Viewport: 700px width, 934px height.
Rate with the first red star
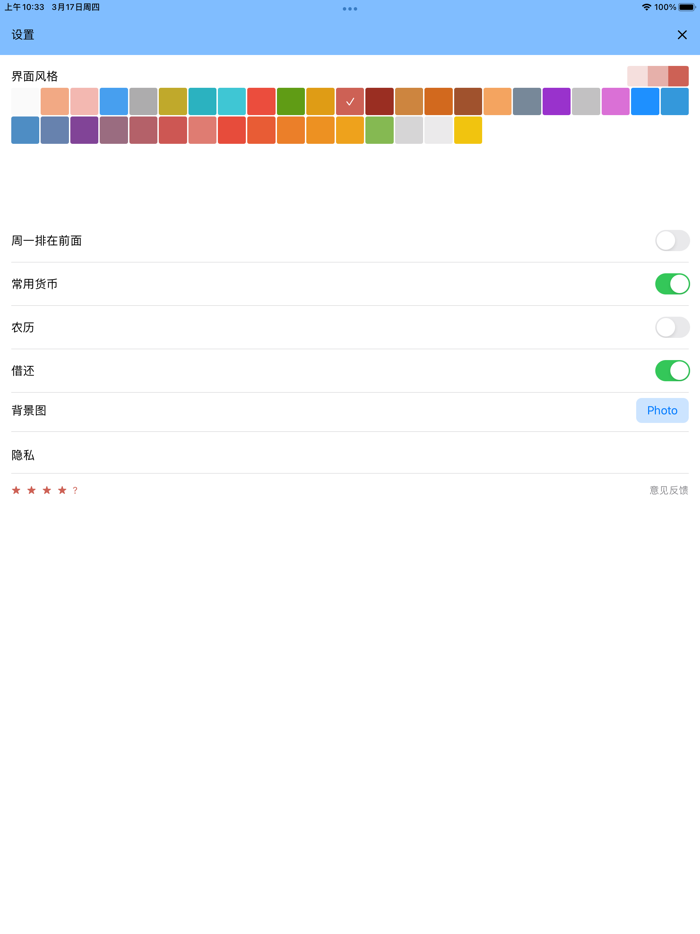[16, 490]
